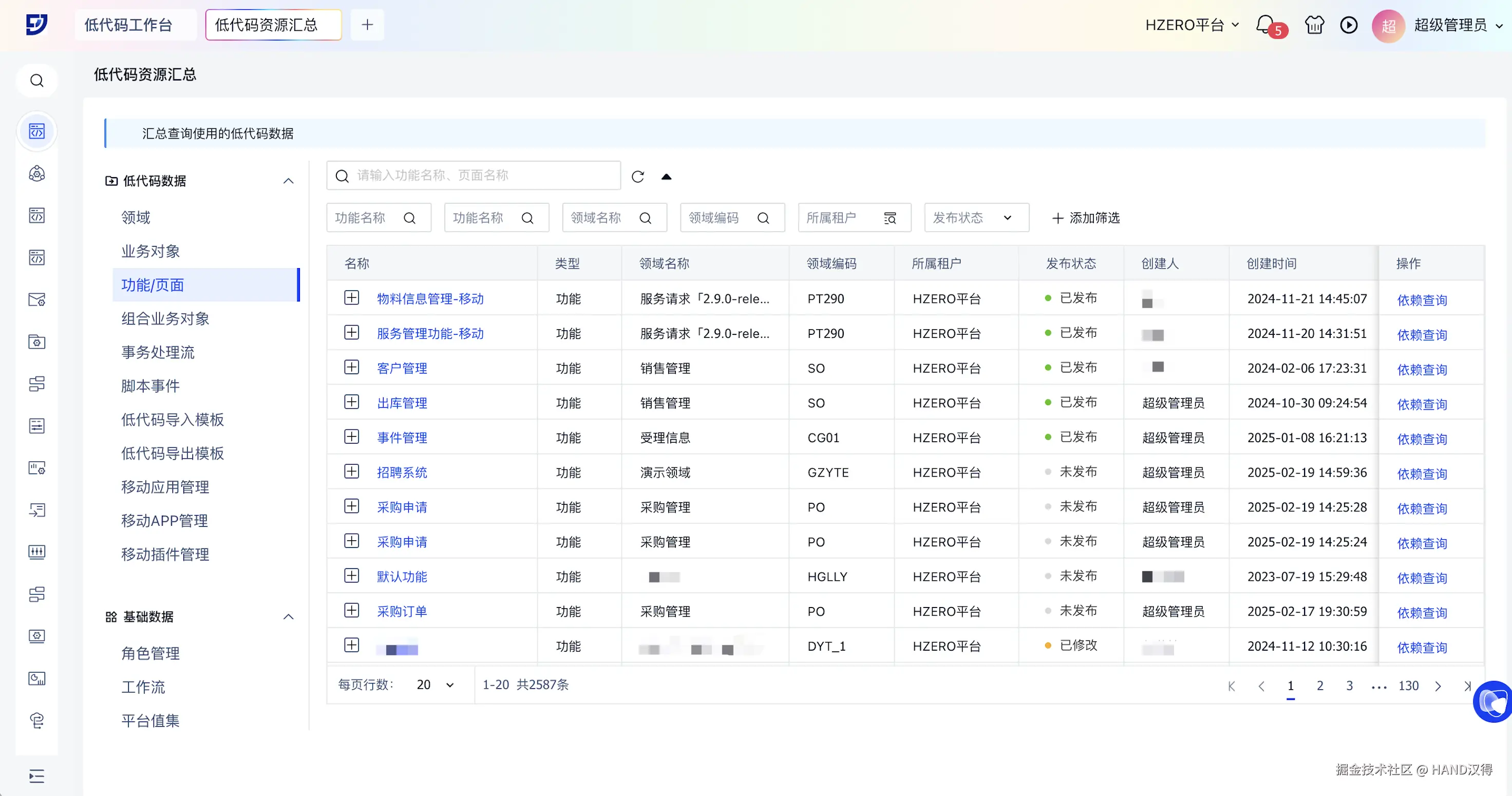Click the collapse sidebar menu icon at bottom

coord(36,776)
